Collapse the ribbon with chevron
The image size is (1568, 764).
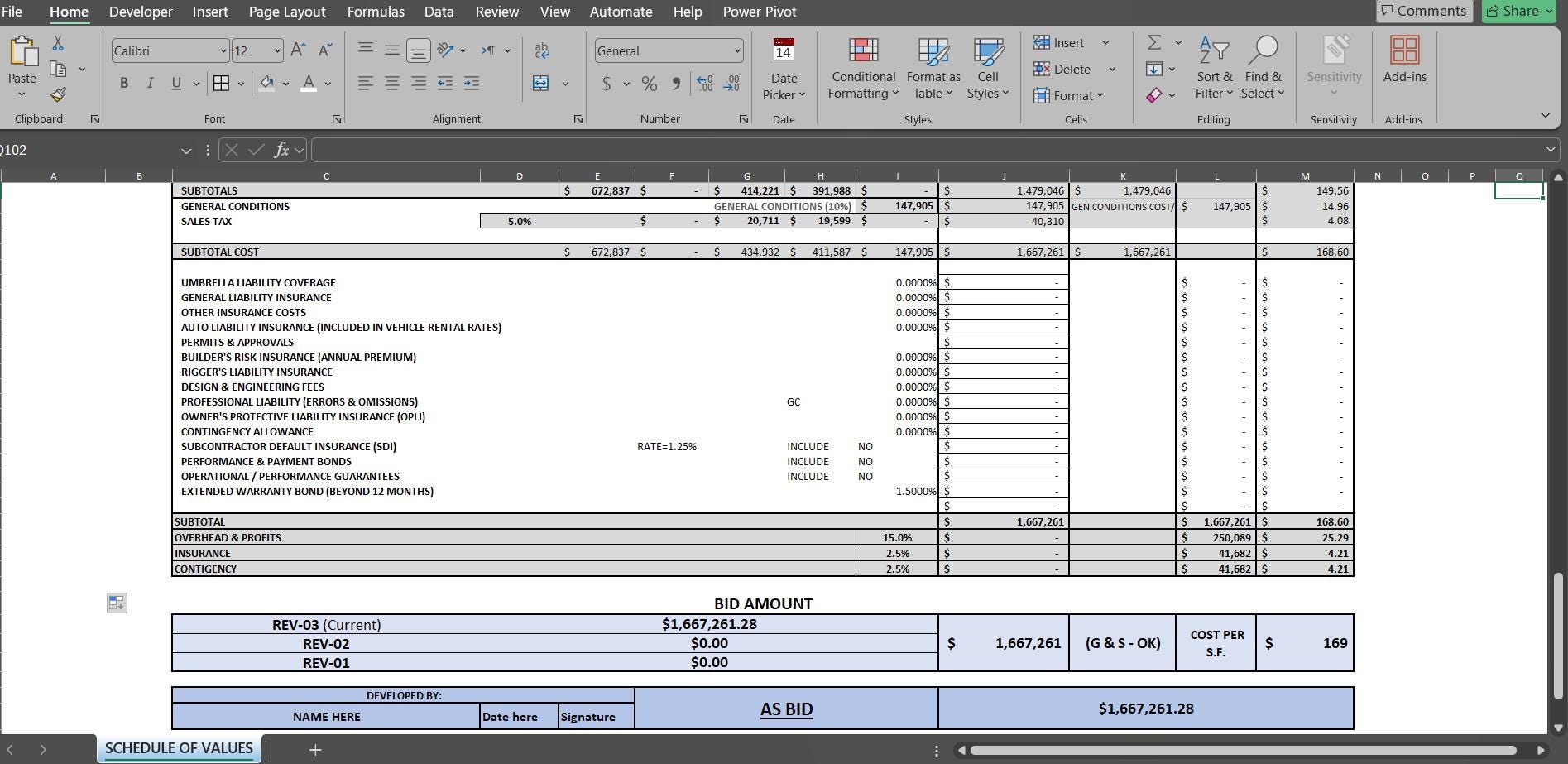click(x=1545, y=115)
